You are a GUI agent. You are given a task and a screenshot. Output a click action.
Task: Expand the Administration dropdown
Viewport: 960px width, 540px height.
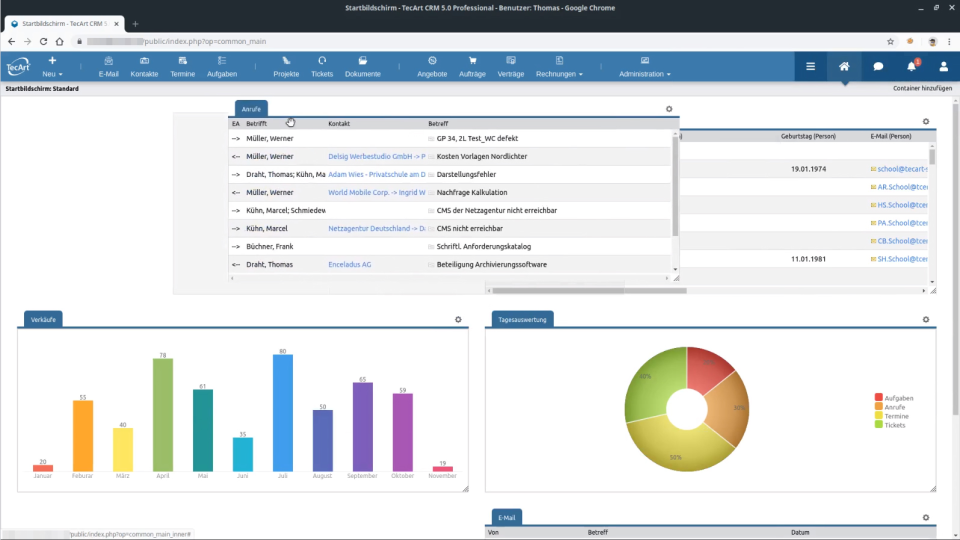(x=645, y=67)
